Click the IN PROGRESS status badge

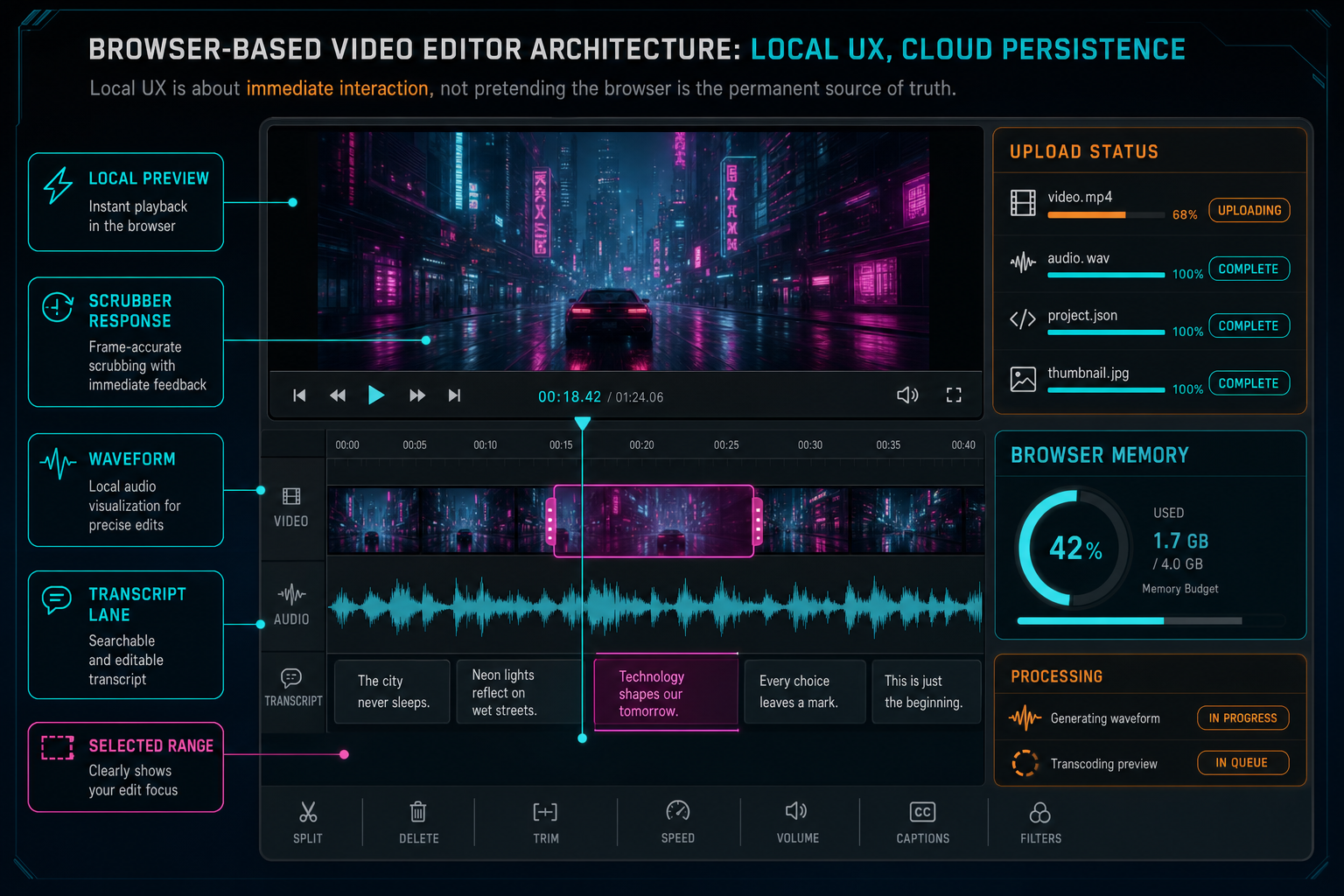click(x=1242, y=718)
